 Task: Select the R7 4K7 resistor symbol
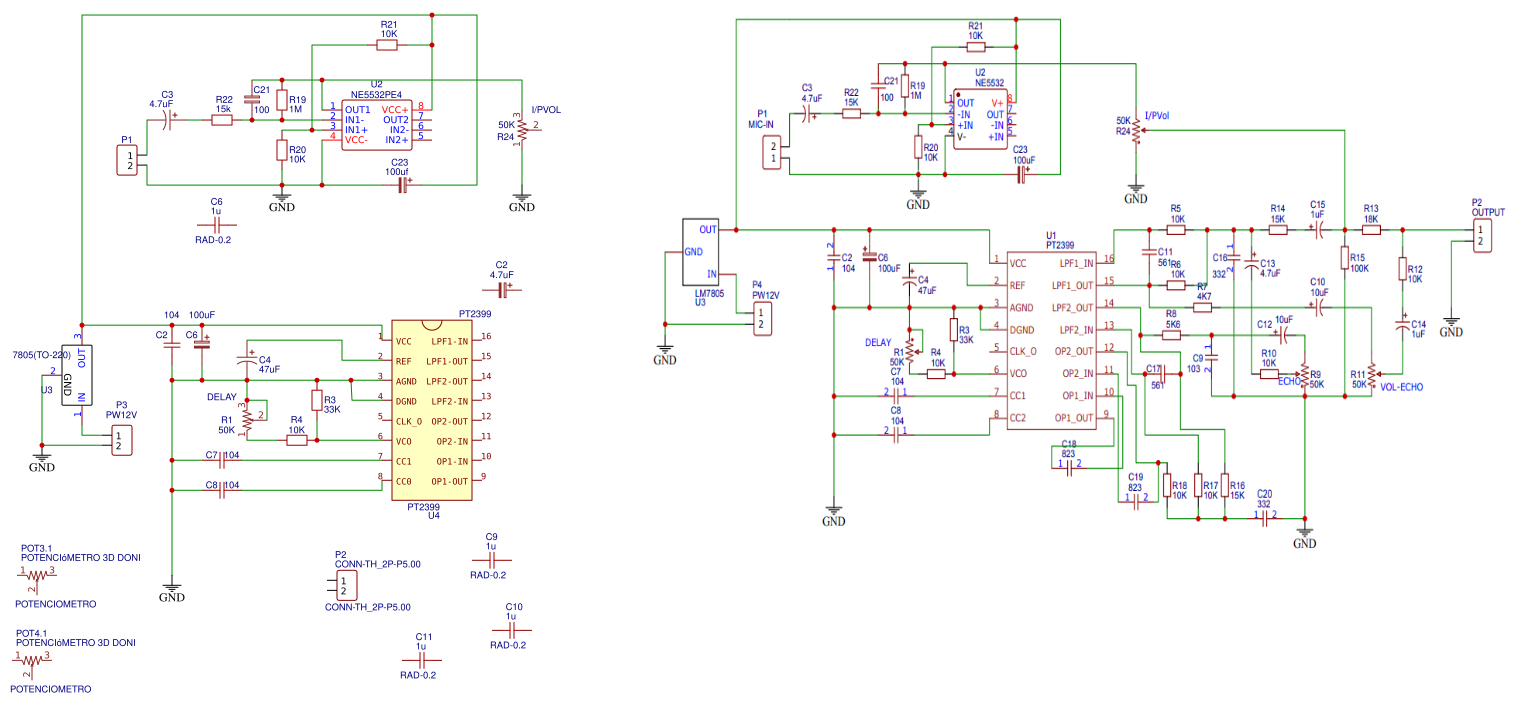[1203, 308]
